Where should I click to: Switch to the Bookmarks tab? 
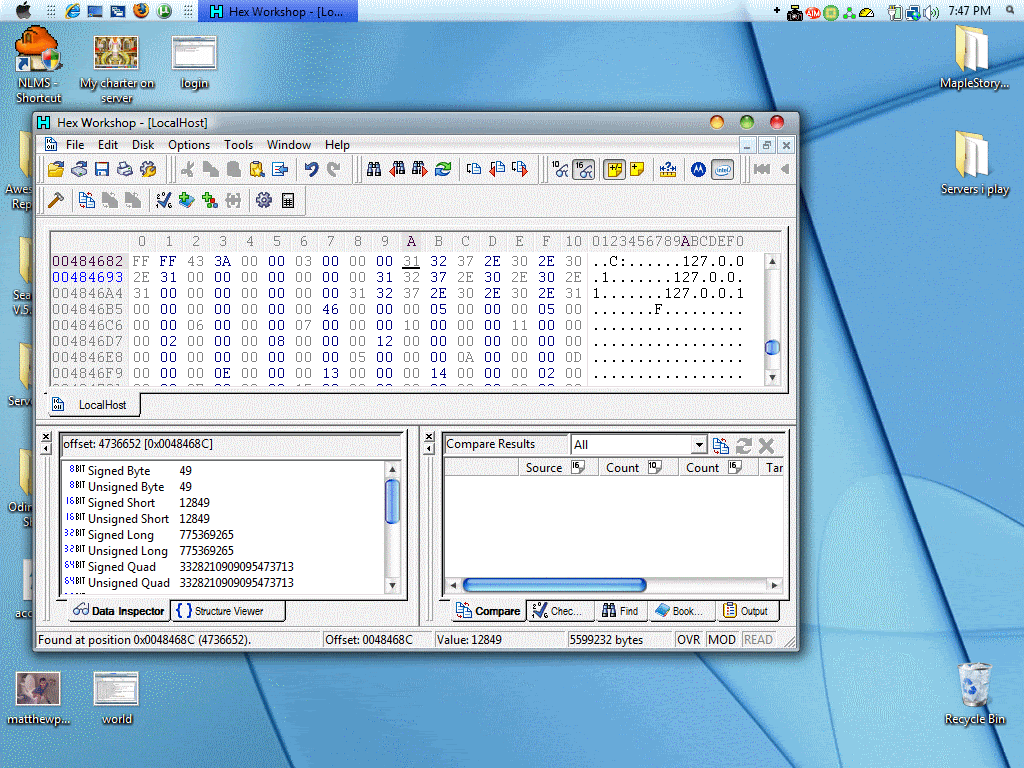click(682, 611)
